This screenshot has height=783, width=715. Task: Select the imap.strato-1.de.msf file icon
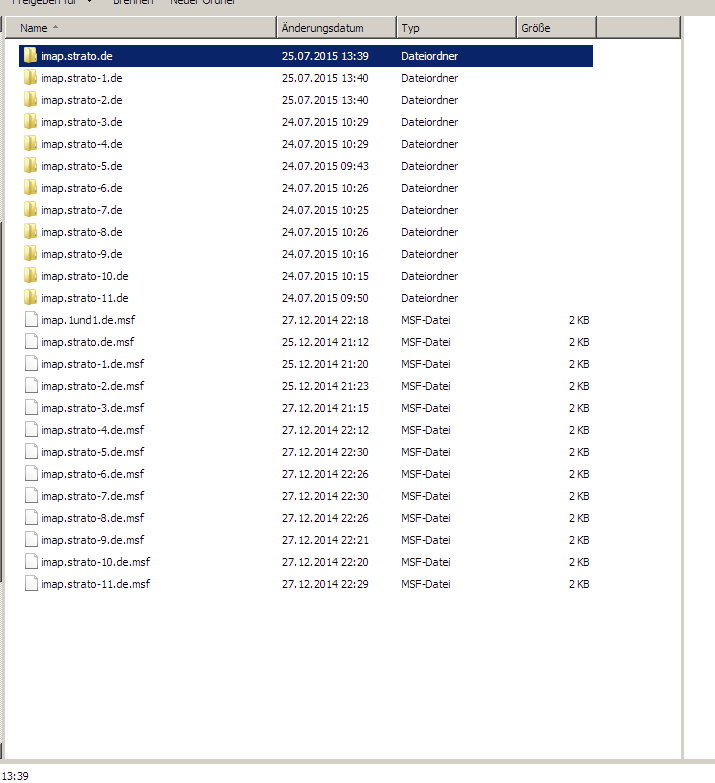click(x=31, y=364)
